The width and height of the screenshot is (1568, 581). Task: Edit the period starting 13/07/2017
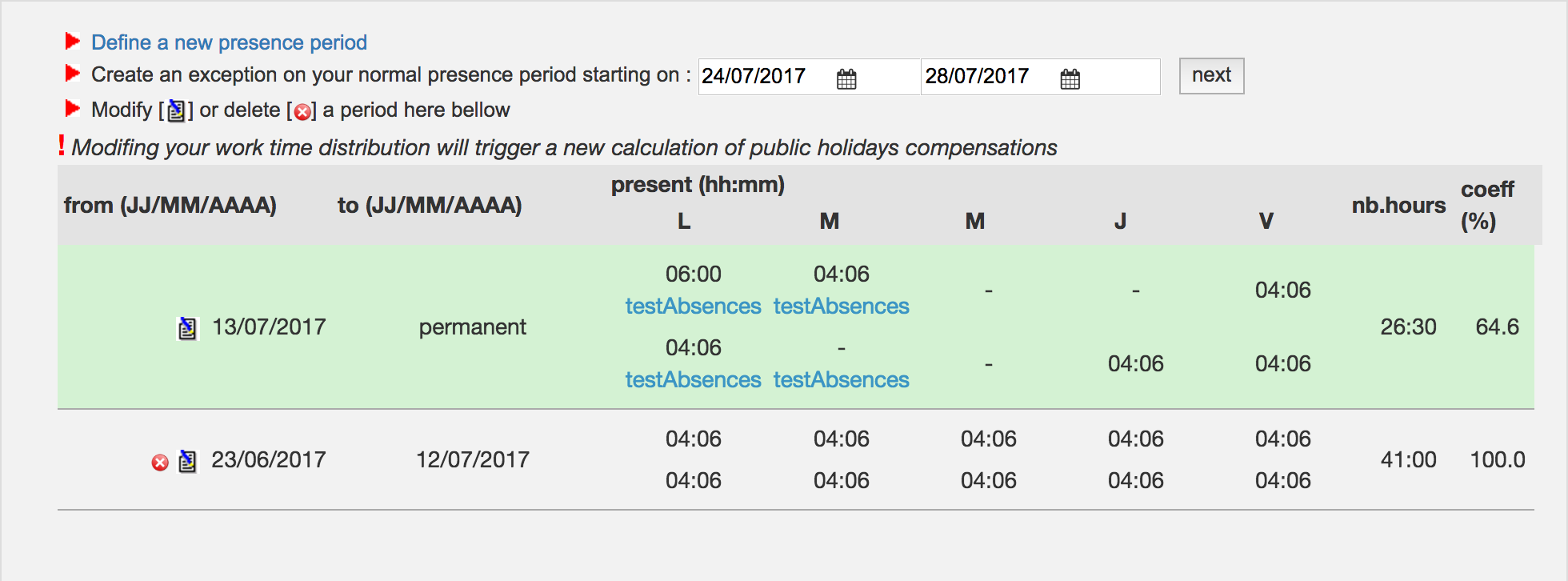coord(187,328)
